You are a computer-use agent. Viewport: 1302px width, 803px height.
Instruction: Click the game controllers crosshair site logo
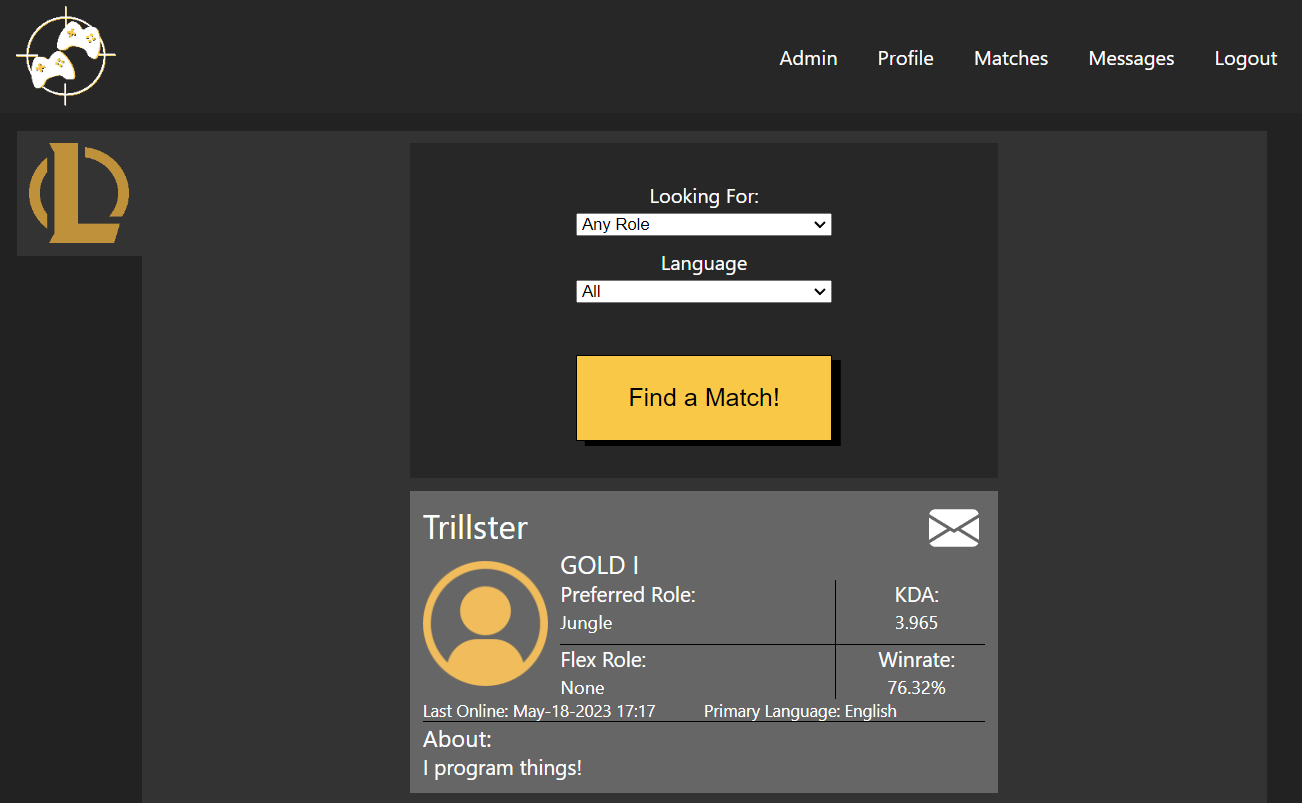66,56
